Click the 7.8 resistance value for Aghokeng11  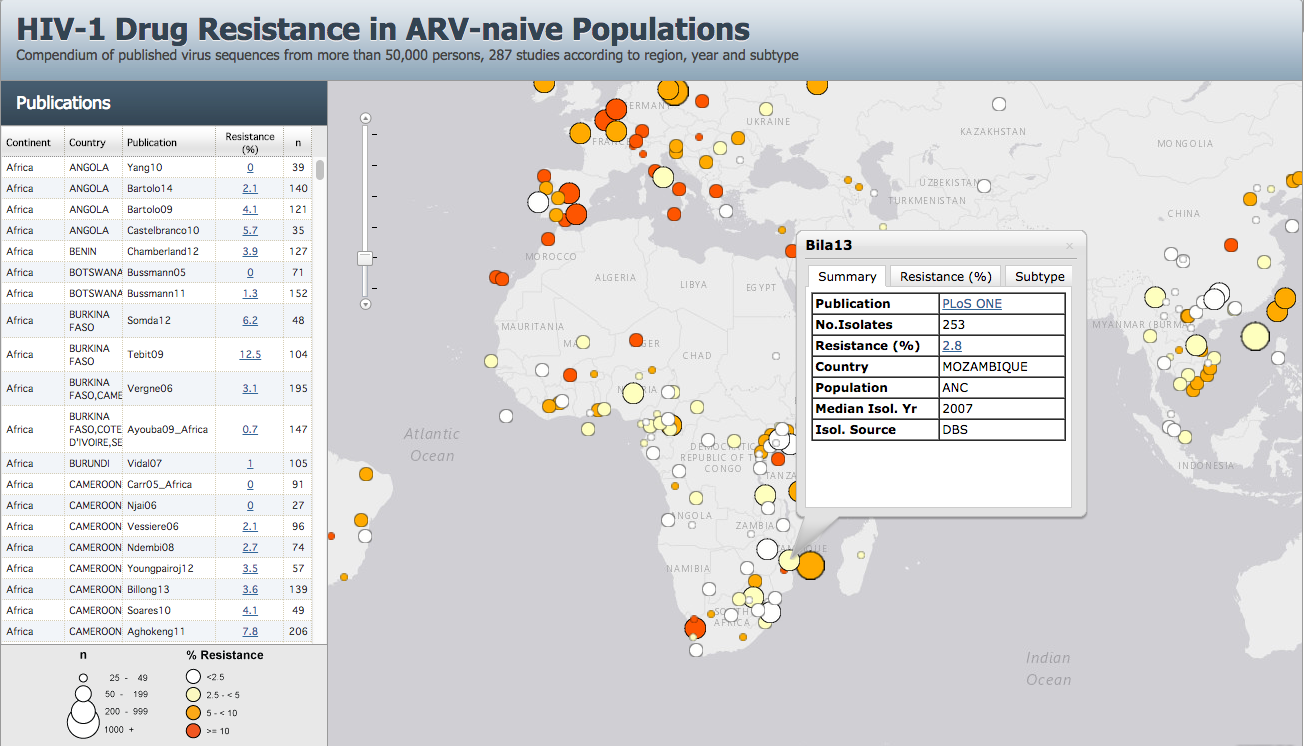point(250,632)
